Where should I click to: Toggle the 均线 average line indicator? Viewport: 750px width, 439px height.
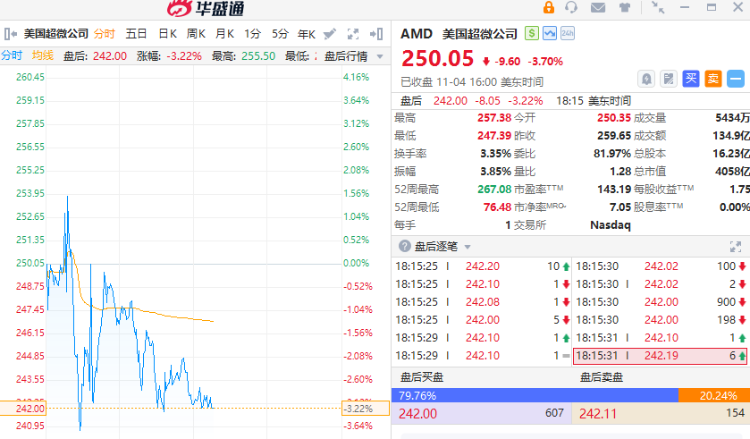pos(43,55)
